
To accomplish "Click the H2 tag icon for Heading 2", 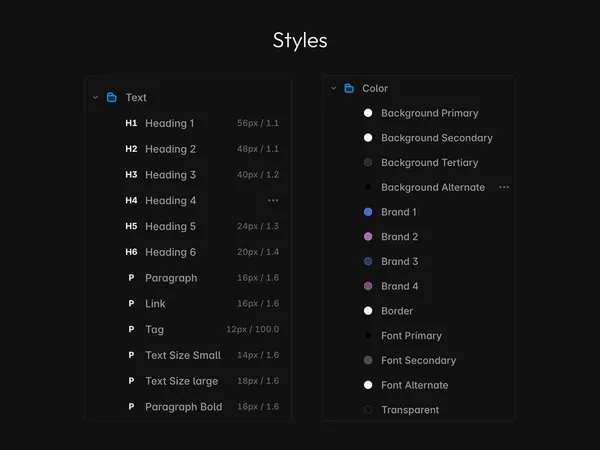I will pos(131,148).
